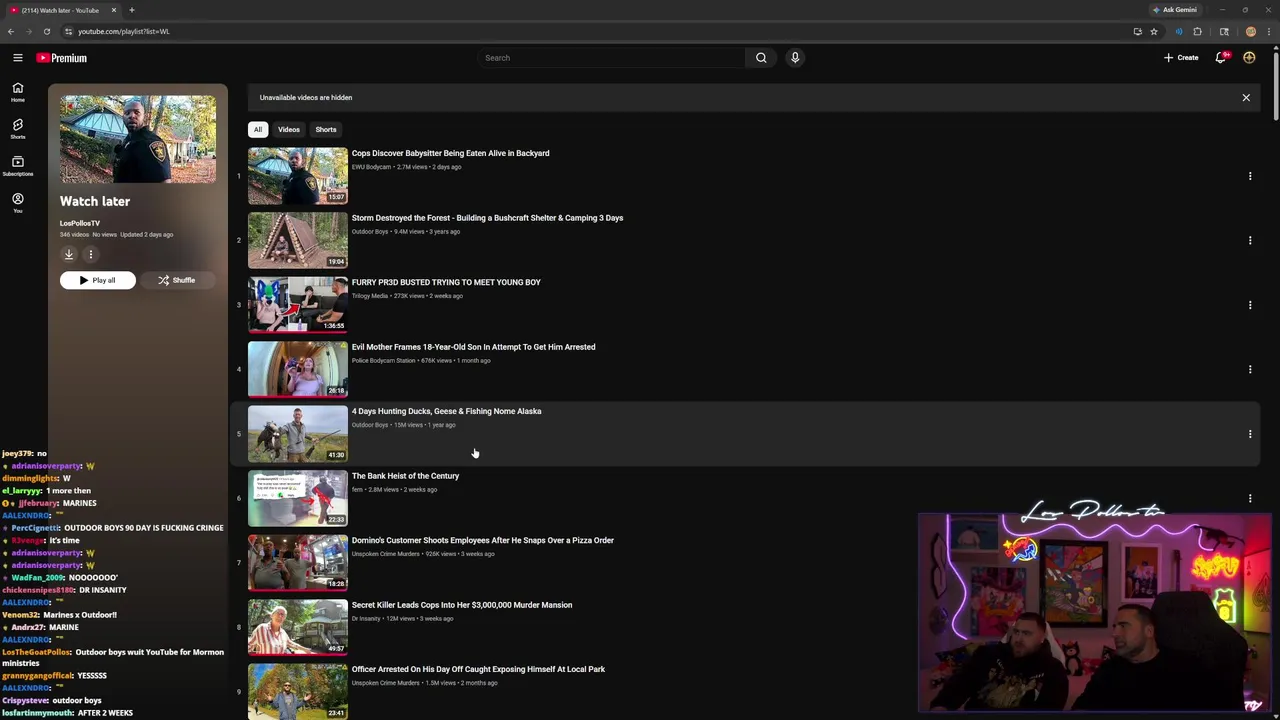Open title Domino's Customer Shoots Employees
This screenshot has height=720, width=1280.
point(483,540)
